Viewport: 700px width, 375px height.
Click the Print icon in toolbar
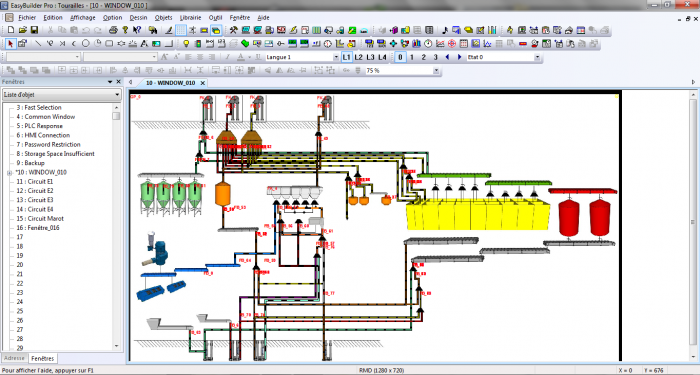coord(113,30)
